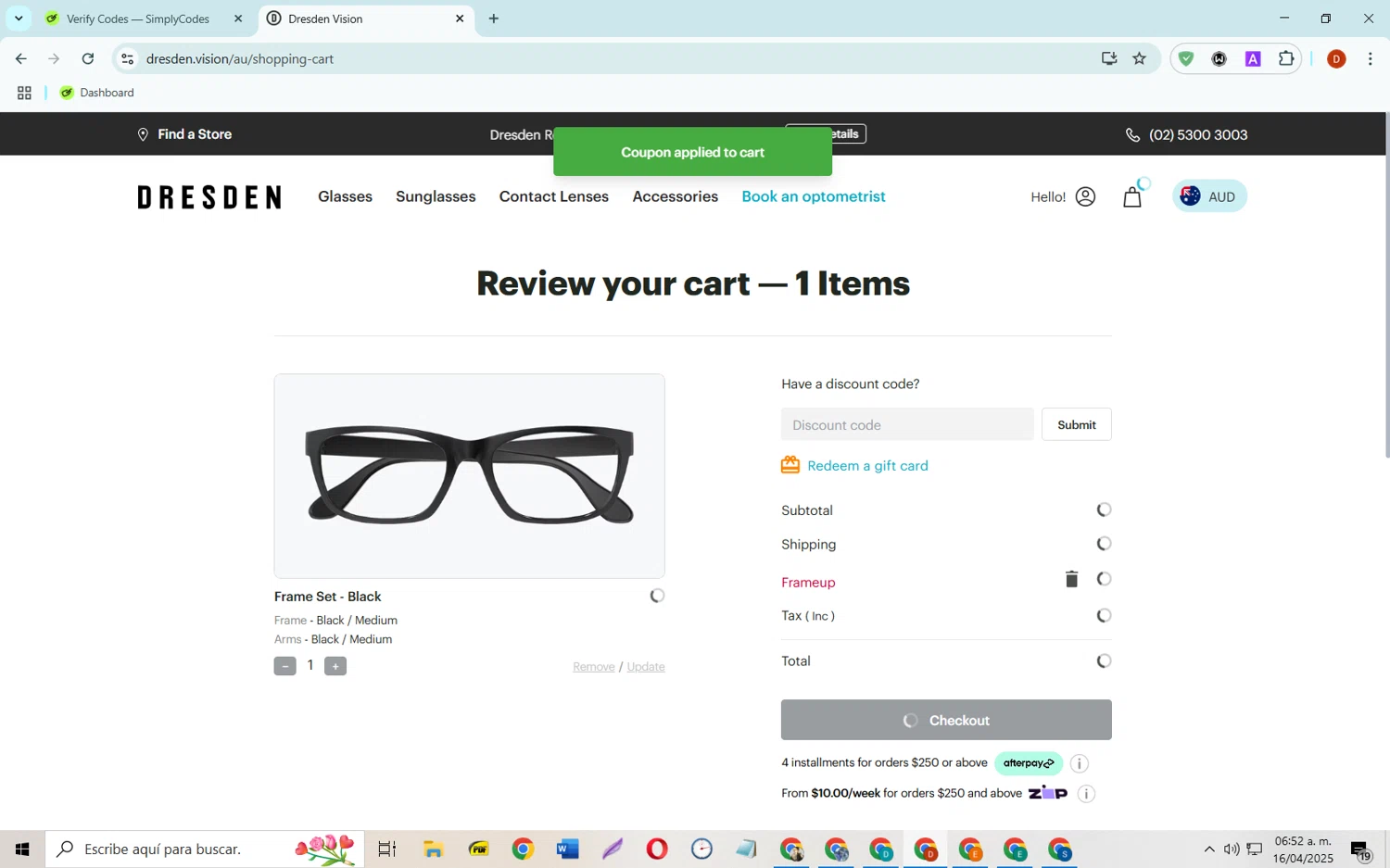Image resolution: width=1390 pixels, height=868 pixels.
Task: Click the shopping bag cart icon
Action: tap(1131, 197)
